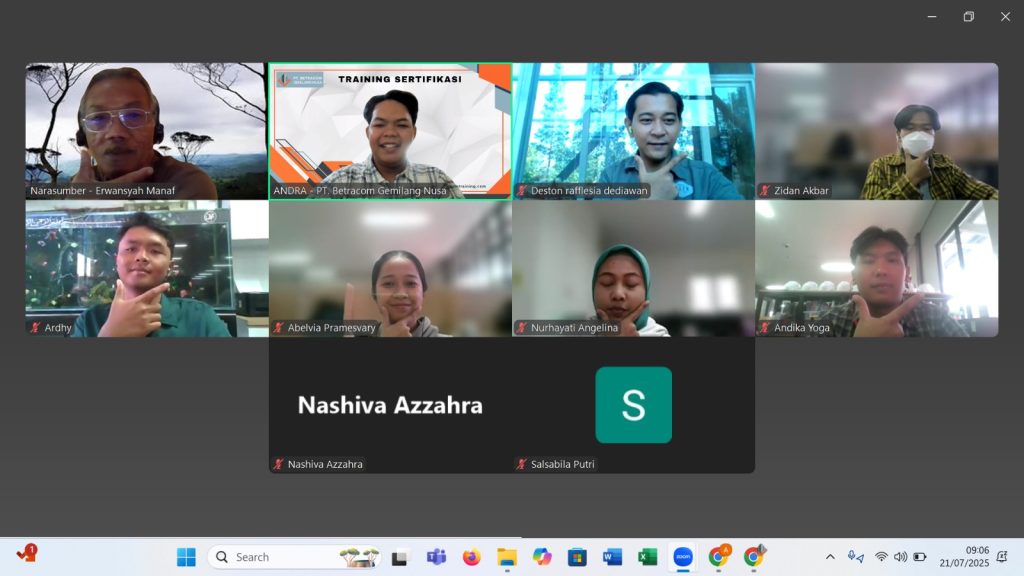The image size is (1024, 576).
Task: Click the battery icon in the system tray
Action: coord(919,557)
